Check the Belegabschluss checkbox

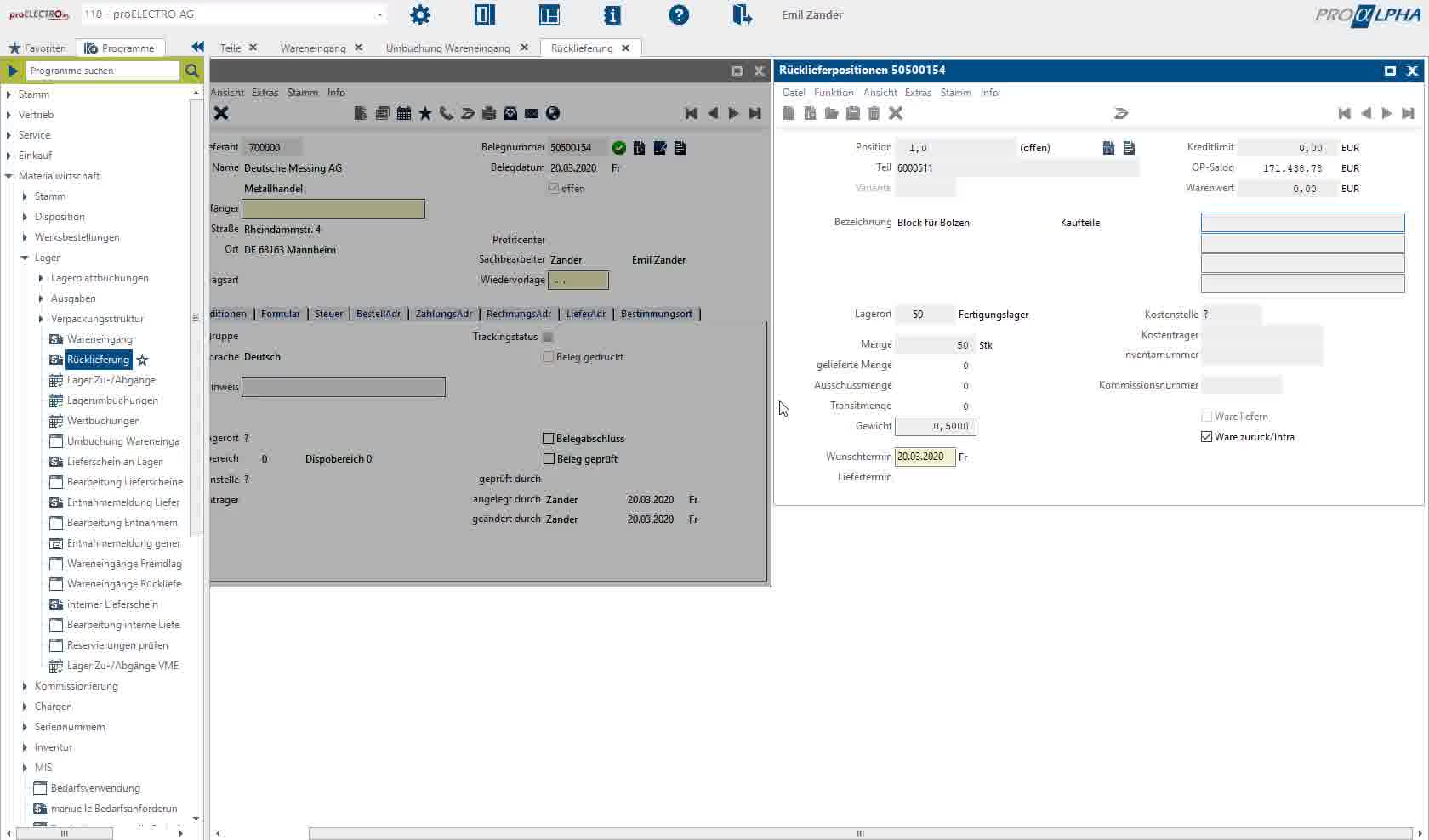point(549,439)
